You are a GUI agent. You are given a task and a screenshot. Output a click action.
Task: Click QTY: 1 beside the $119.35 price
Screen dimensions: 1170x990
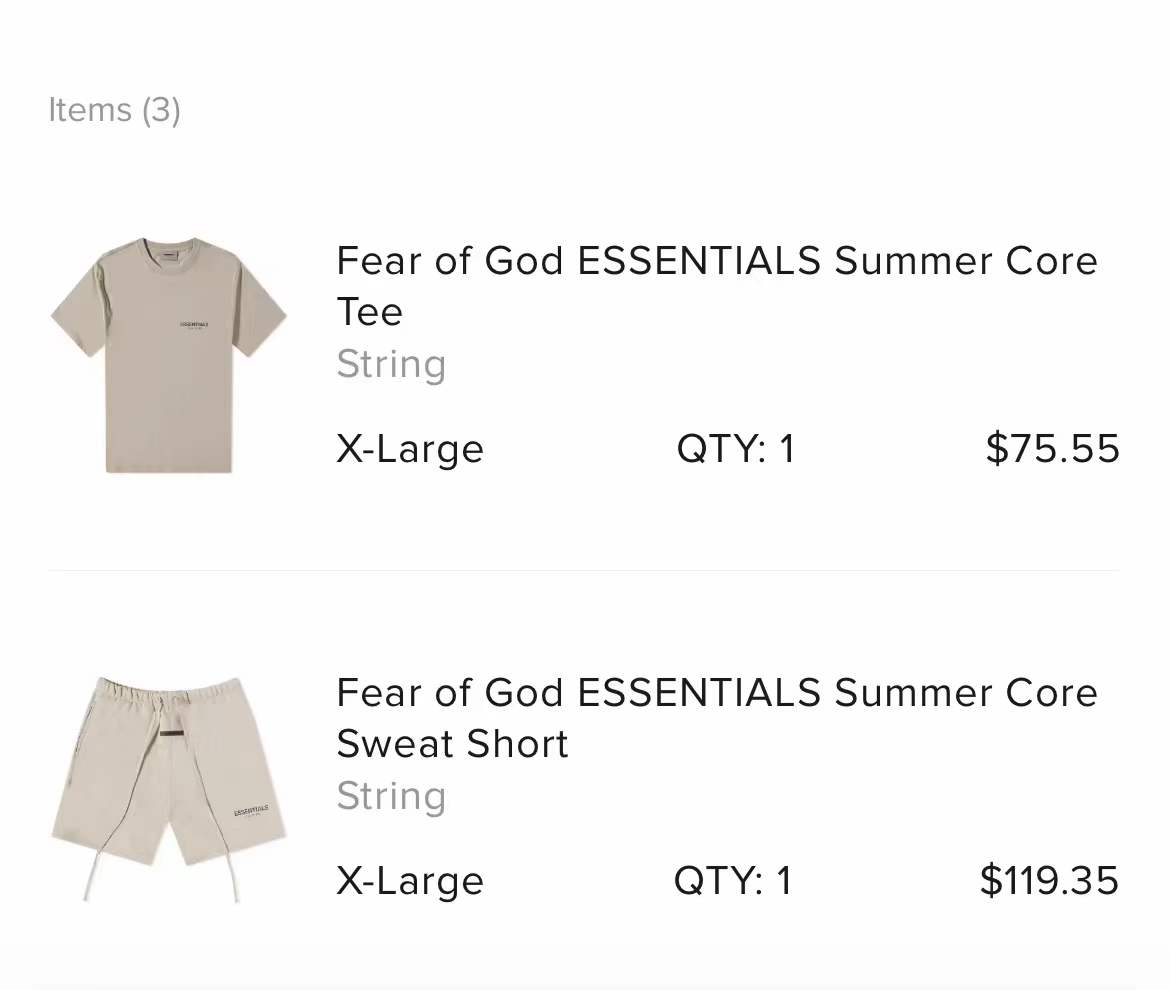pos(733,881)
